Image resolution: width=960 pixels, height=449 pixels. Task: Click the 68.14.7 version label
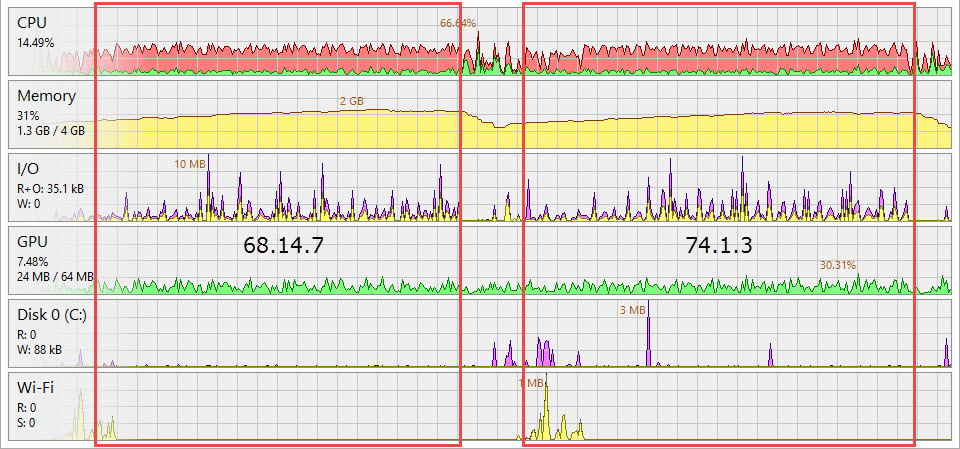(x=283, y=245)
